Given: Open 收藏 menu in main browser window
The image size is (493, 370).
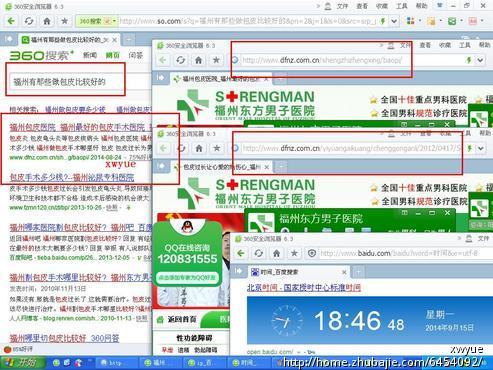Looking at the screenshot, I should pos(382,6).
